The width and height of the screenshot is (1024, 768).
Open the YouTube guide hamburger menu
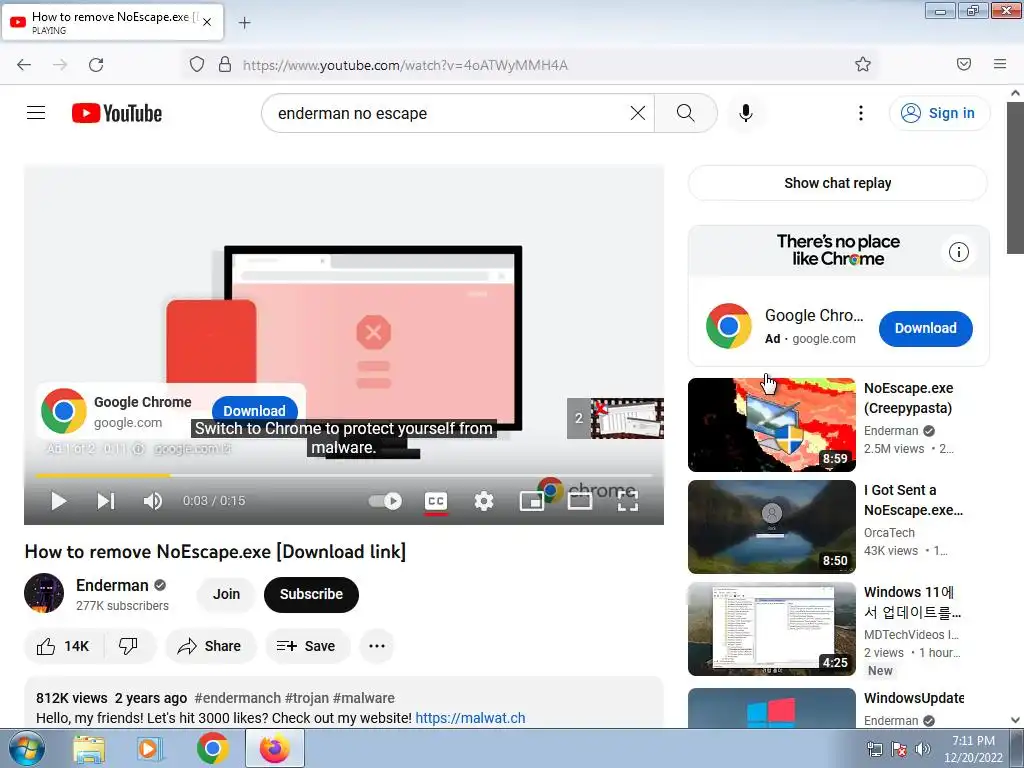(36, 113)
